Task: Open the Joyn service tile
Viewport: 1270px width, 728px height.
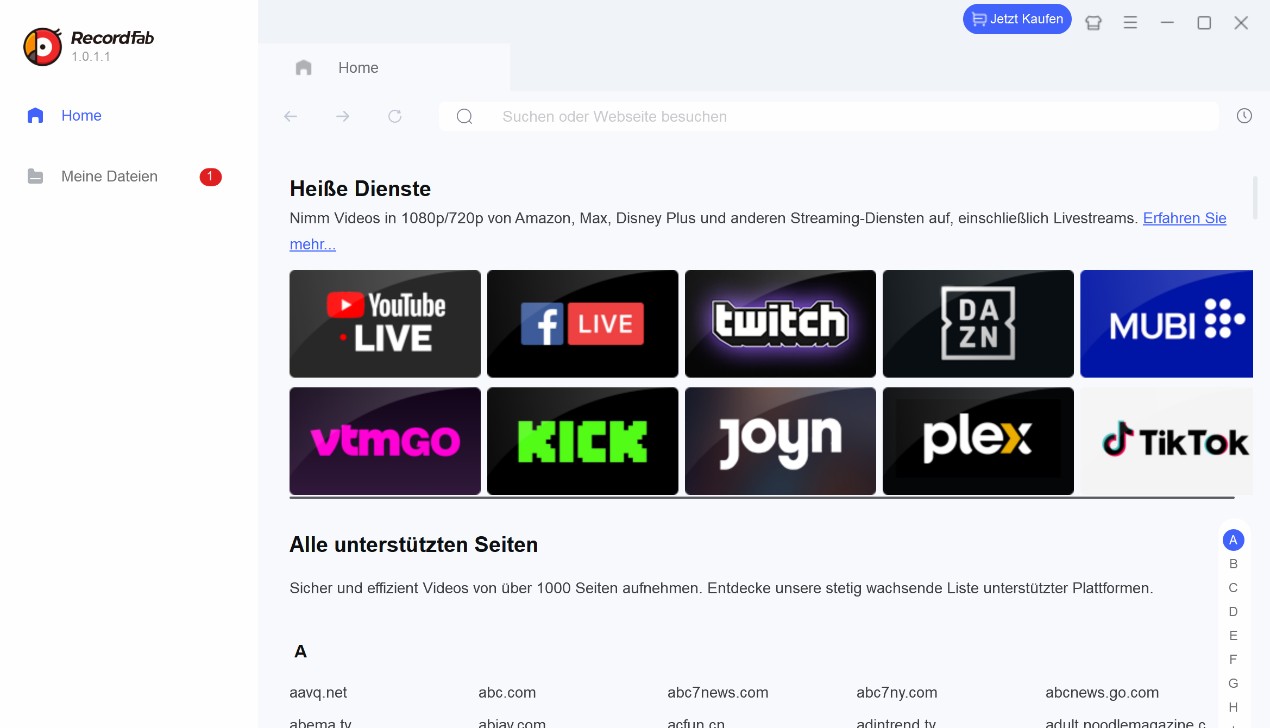Action: click(780, 441)
